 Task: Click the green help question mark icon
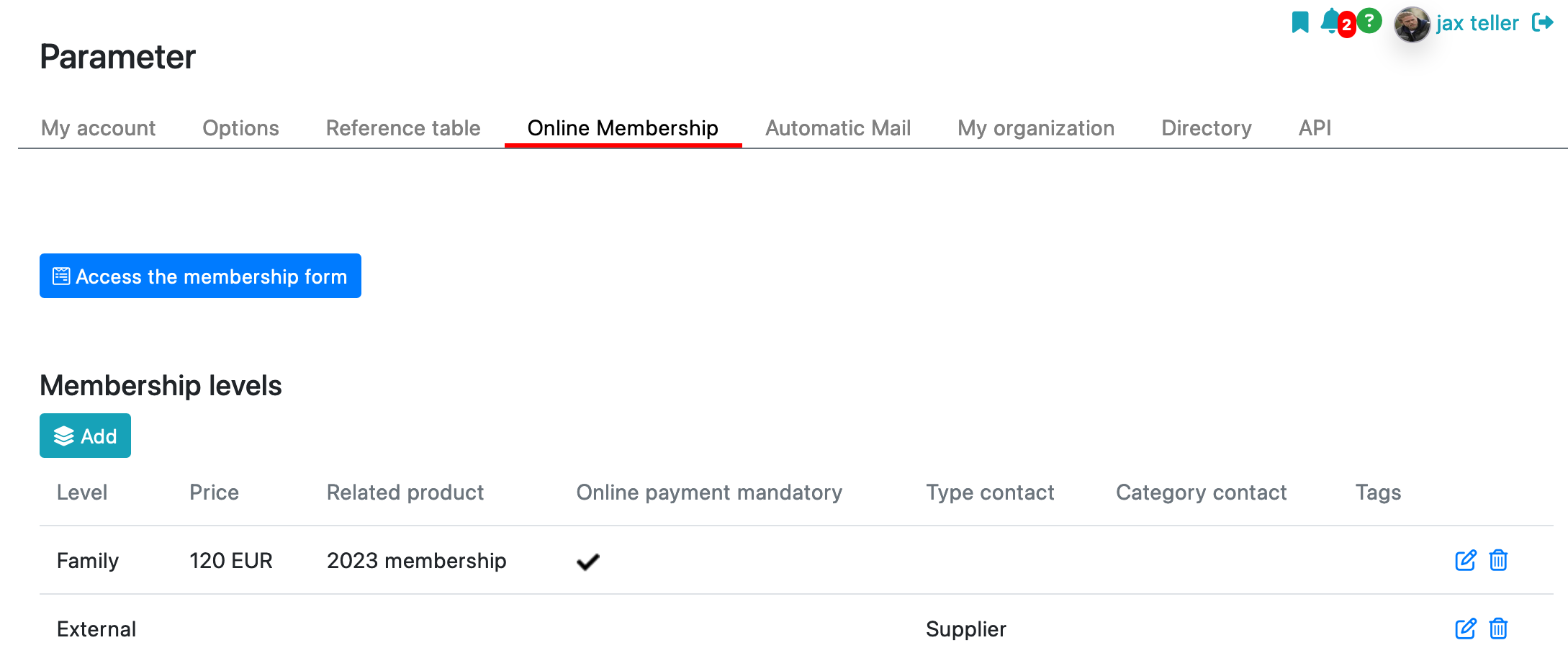click(1370, 21)
